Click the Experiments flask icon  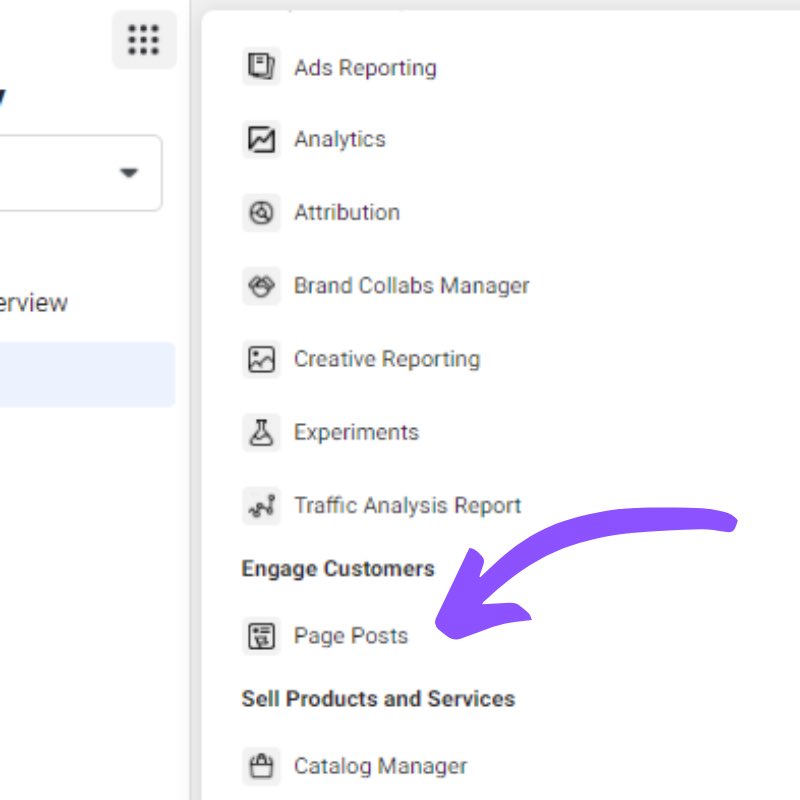261,433
